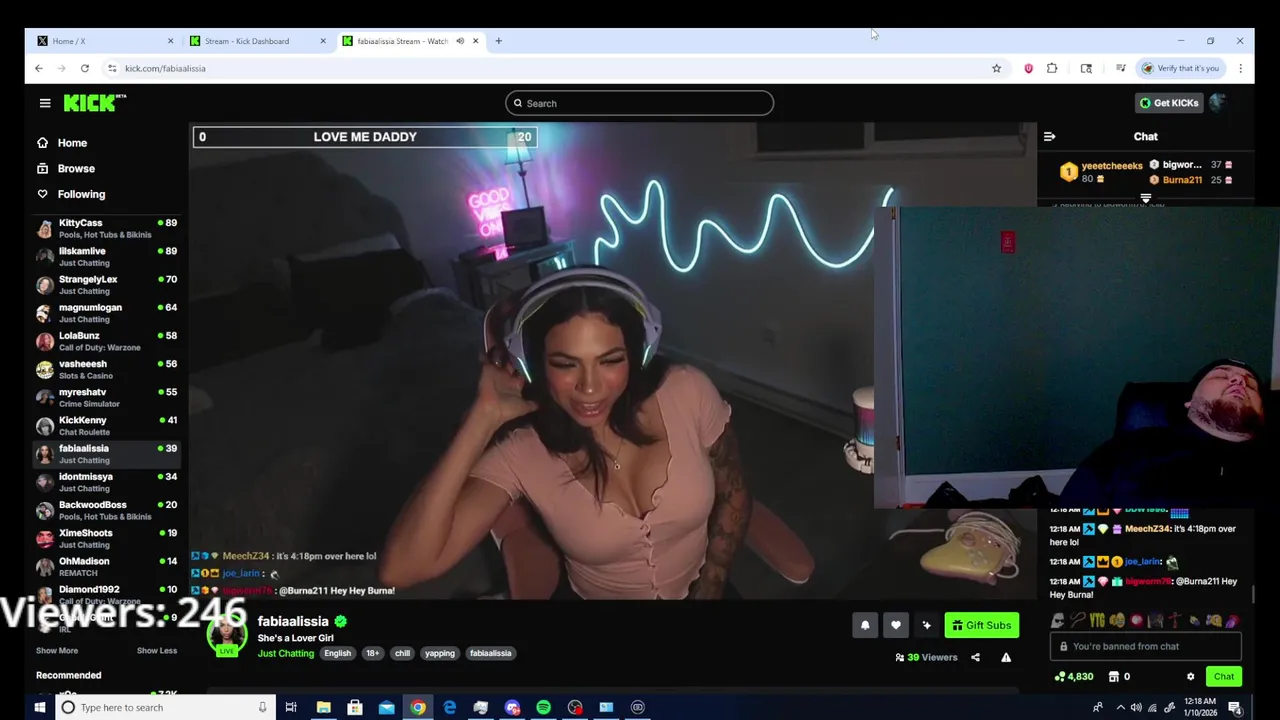Image resolution: width=1280 pixels, height=720 pixels.
Task: Open idontmissya channel in sidebar
Action: point(106,482)
